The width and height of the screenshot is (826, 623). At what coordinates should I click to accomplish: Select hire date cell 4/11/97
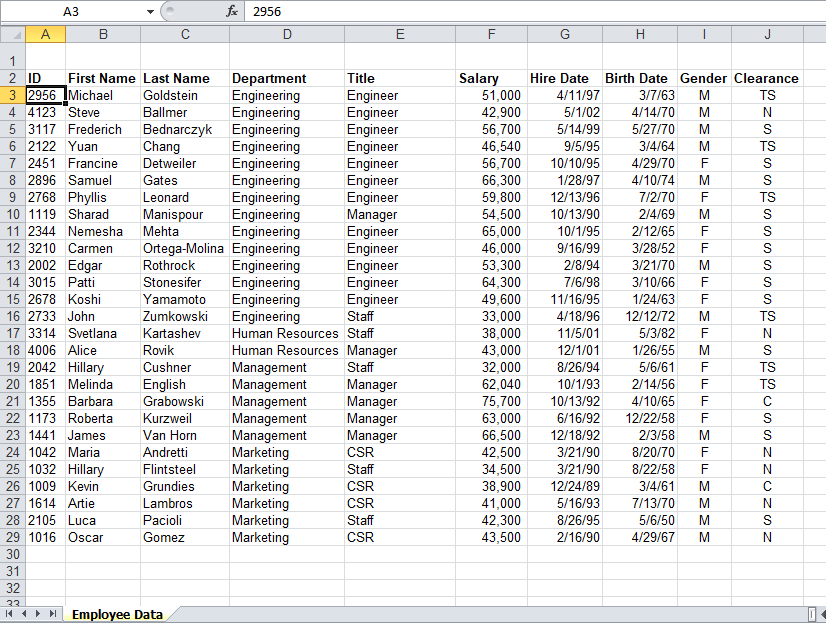pos(565,95)
